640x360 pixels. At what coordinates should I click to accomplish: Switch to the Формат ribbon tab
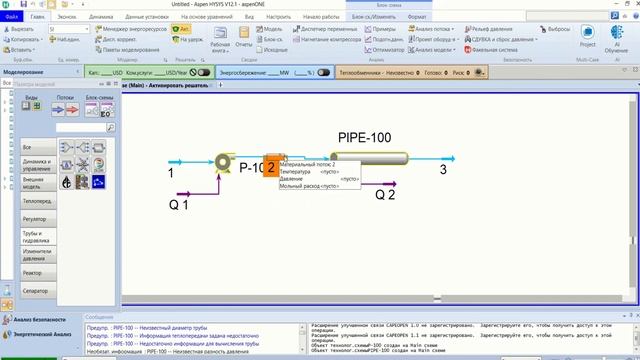(417, 17)
